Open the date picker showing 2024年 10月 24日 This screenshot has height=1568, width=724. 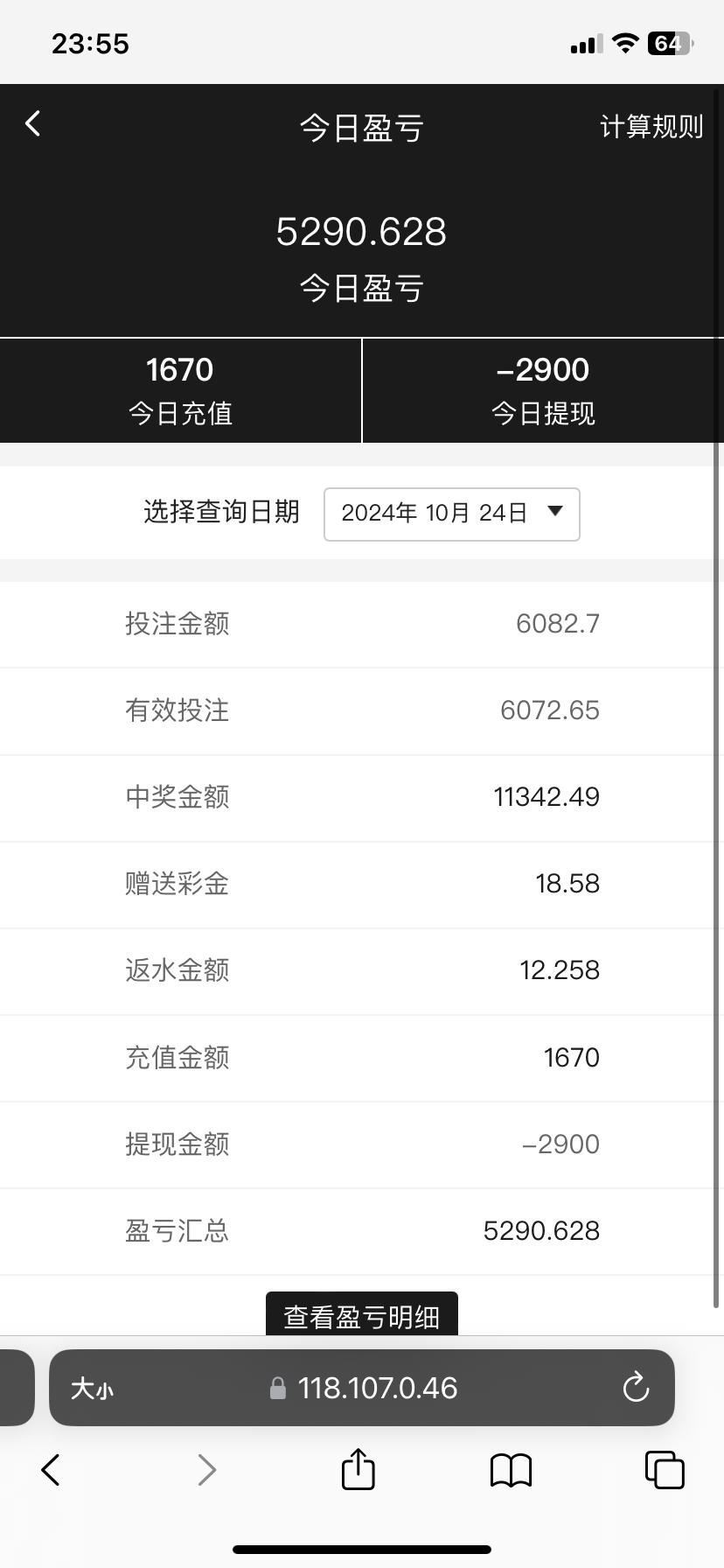[435, 514]
